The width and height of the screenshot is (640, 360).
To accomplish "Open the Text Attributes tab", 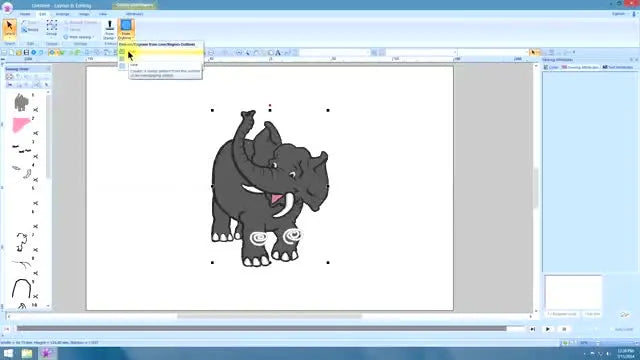I will (x=617, y=67).
